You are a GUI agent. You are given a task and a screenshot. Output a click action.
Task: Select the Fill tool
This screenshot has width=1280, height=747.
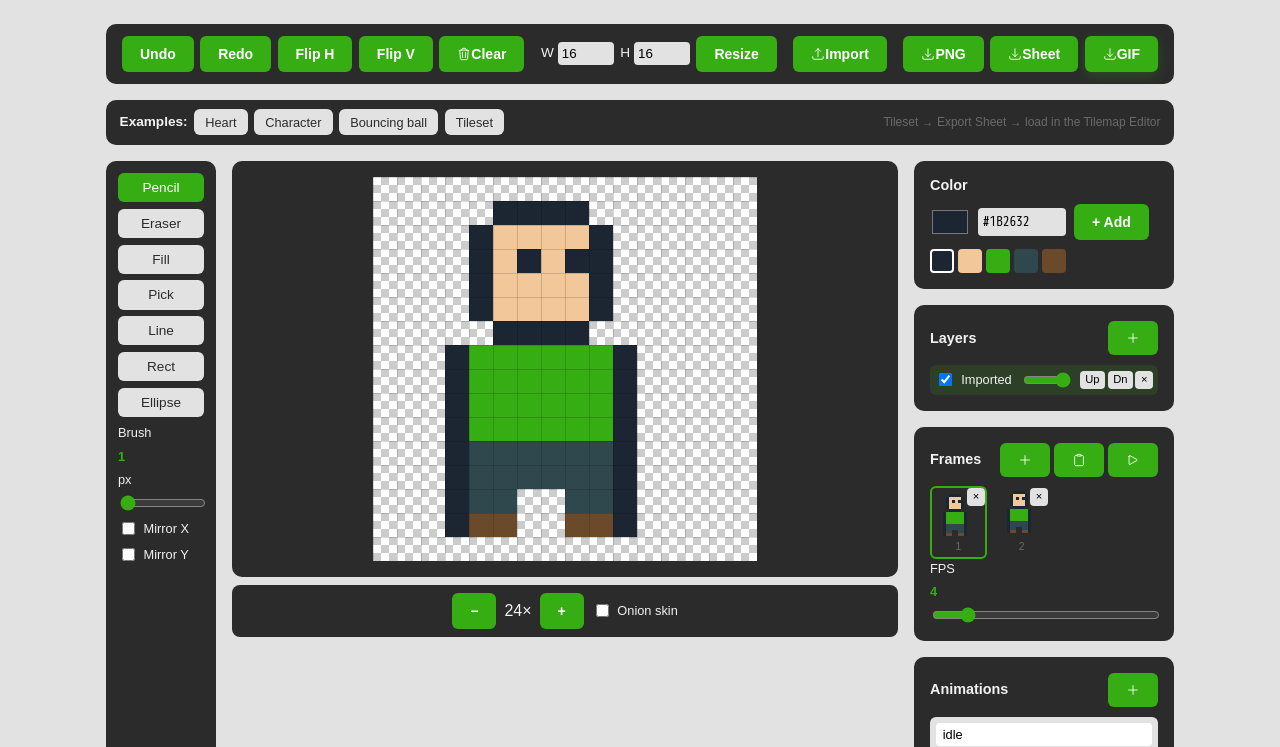[x=161, y=259]
